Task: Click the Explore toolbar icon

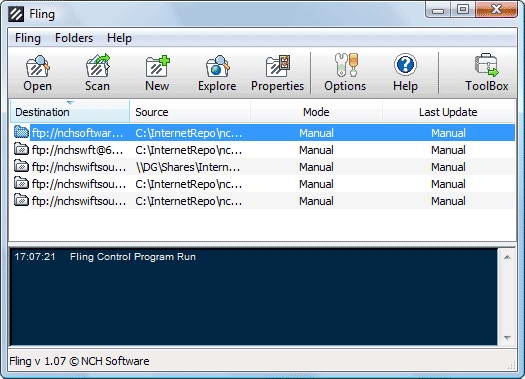Action: click(217, 66)
